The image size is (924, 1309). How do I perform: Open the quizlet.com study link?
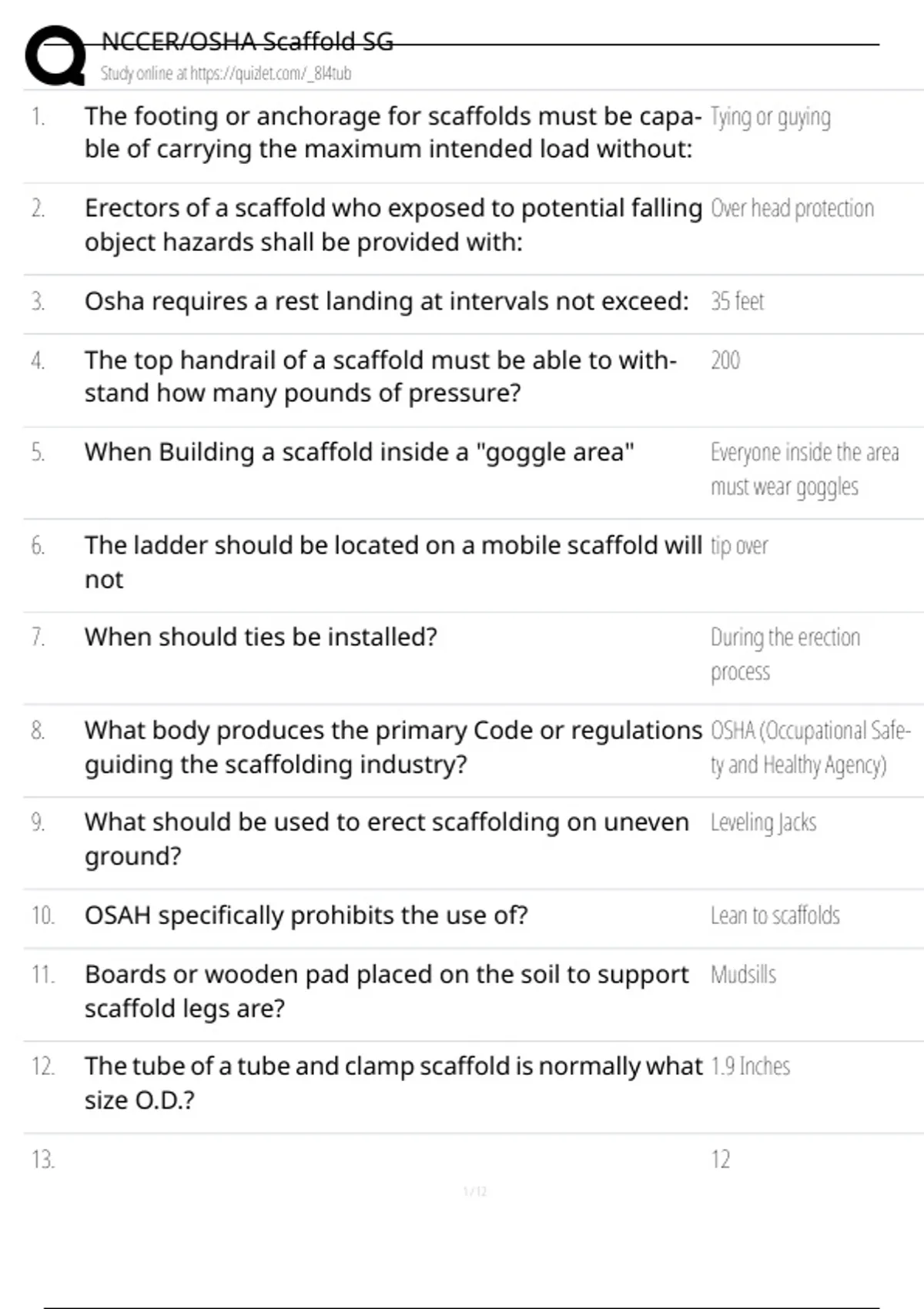pyautogui.click(x=226, y=73)
